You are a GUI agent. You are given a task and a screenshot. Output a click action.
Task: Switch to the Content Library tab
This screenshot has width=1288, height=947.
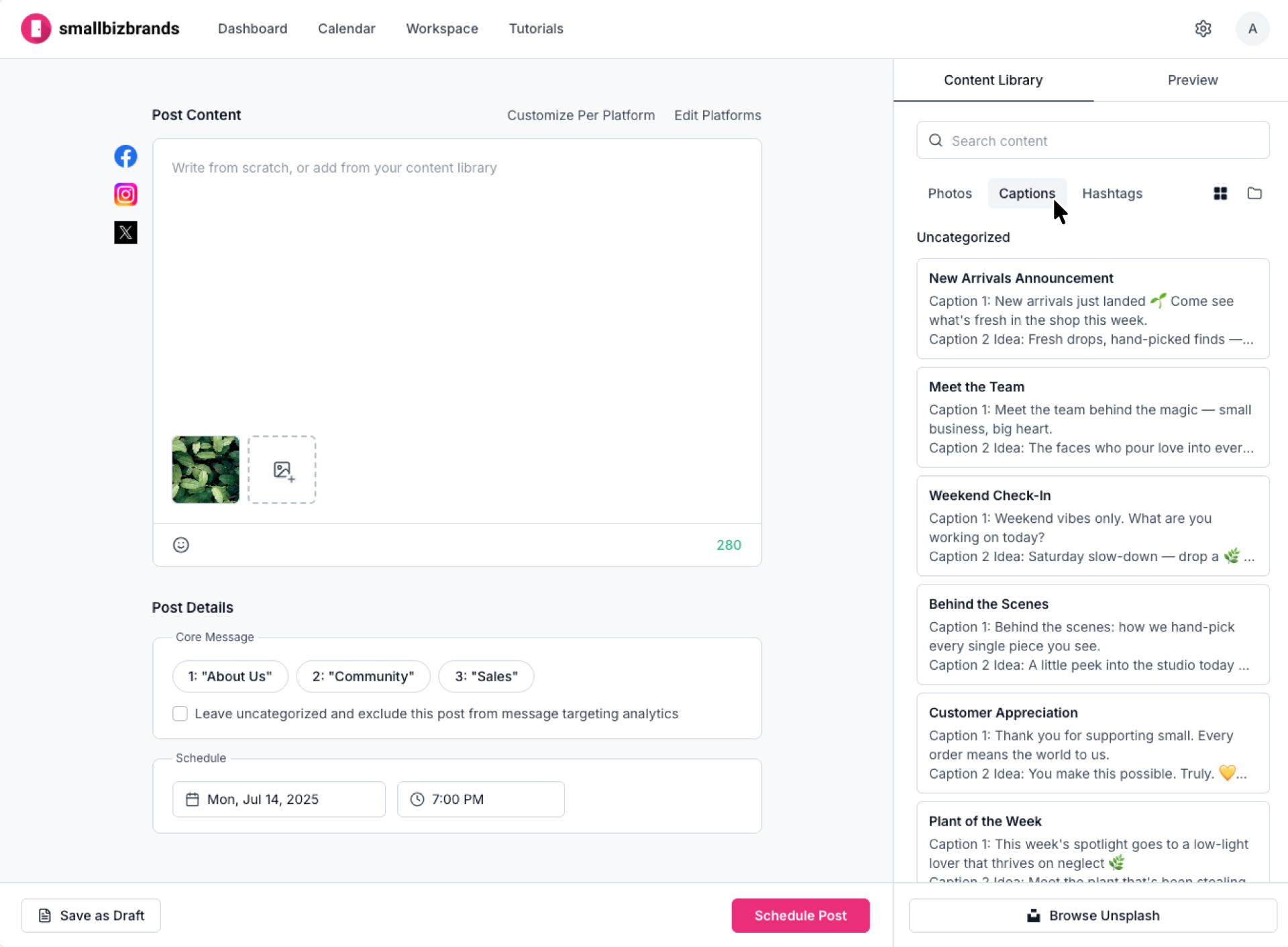point(994,80)
